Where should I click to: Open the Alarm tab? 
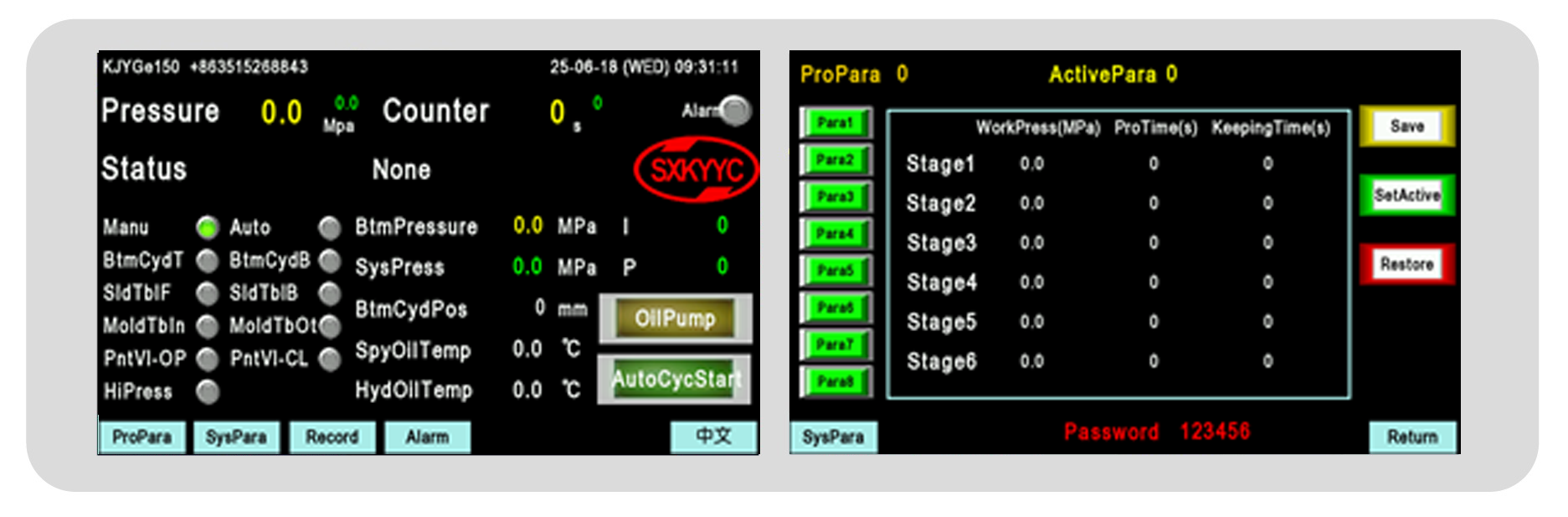click(x=427, y=437)
